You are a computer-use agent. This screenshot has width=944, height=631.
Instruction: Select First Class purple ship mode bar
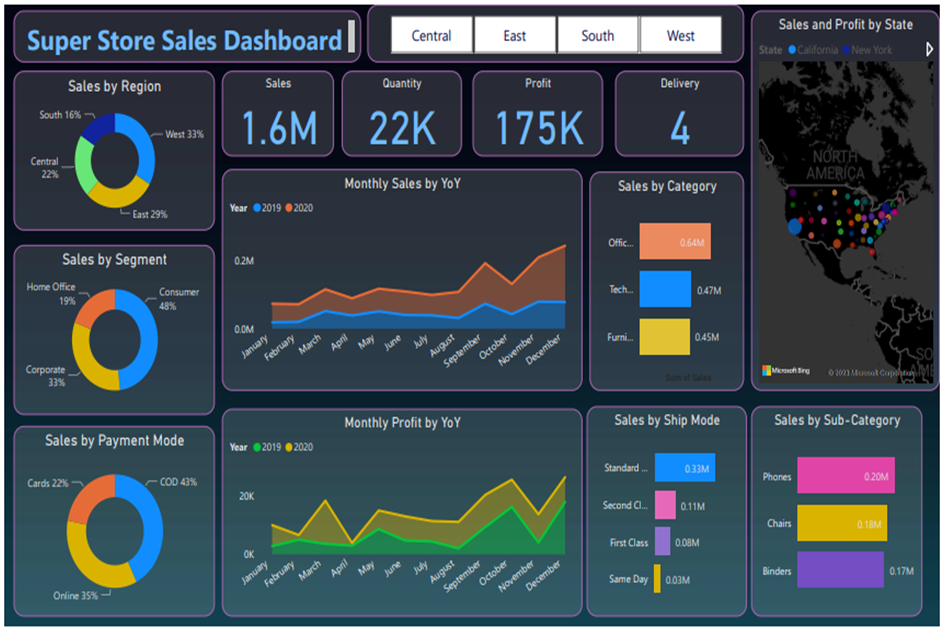point(662,541)
